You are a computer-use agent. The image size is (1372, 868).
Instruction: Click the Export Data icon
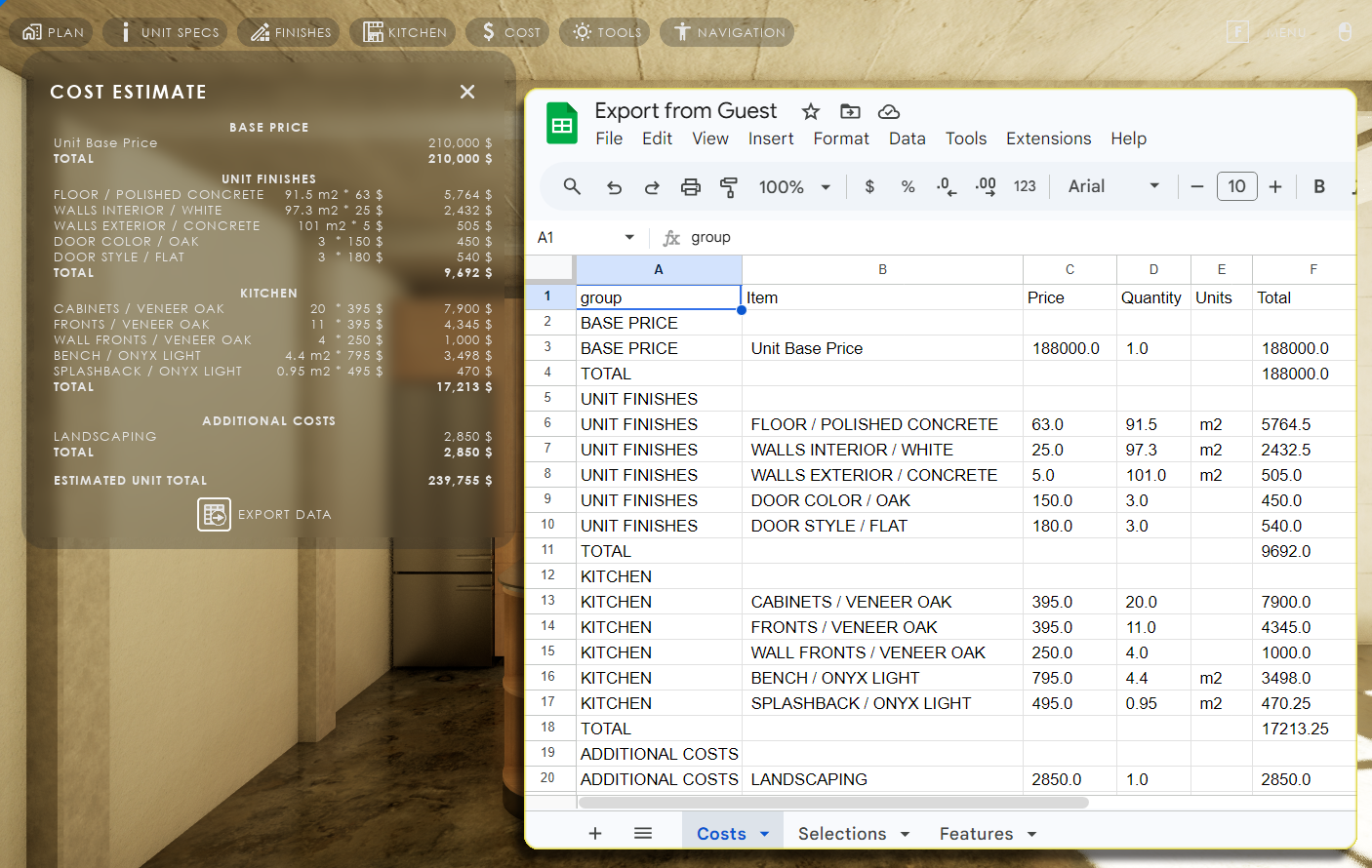click(214, 514)
